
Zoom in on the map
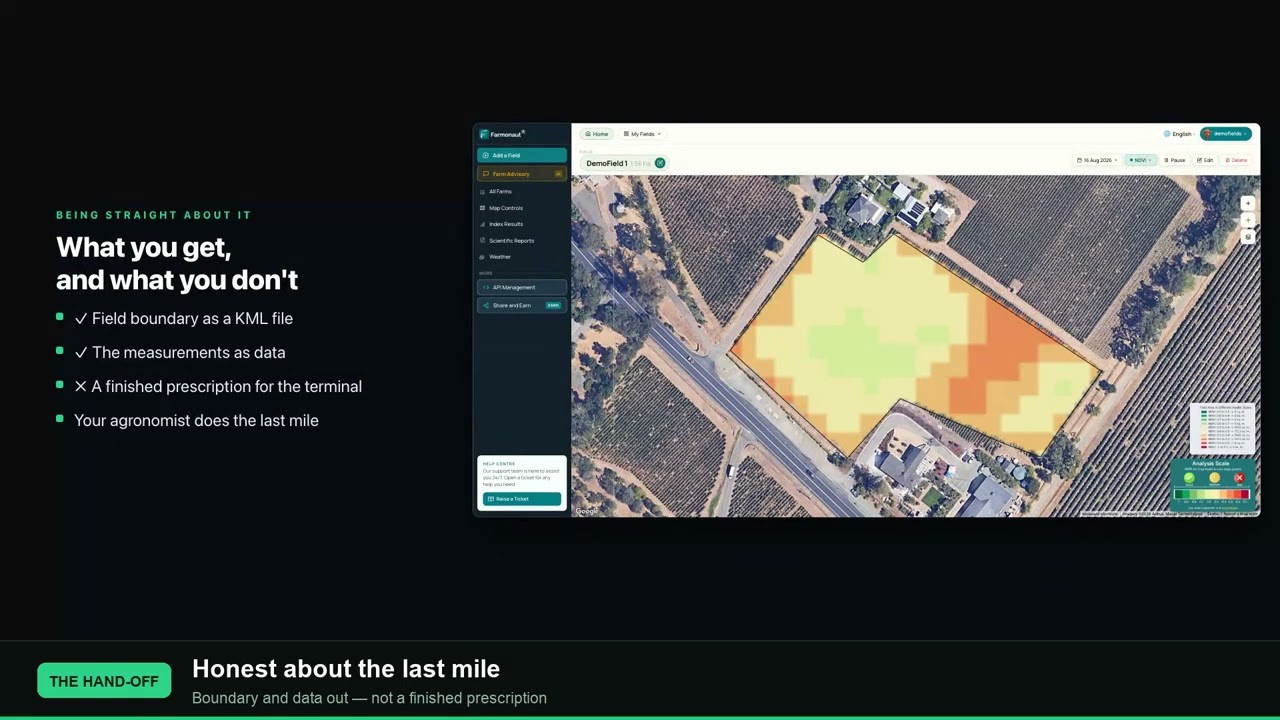coord(1247,204)
